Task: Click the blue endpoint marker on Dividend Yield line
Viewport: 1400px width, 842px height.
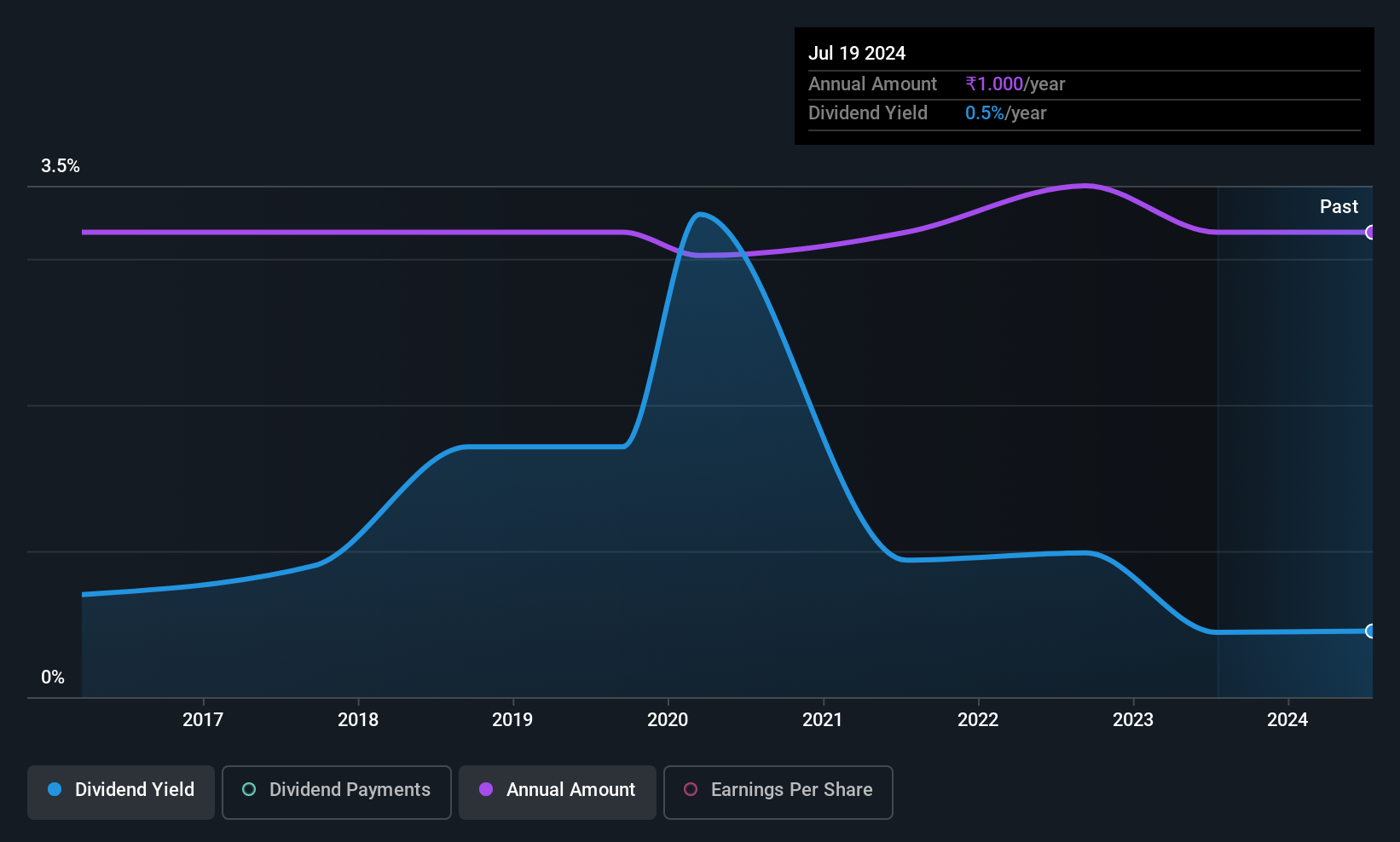Action: [x=1369, y=631]
